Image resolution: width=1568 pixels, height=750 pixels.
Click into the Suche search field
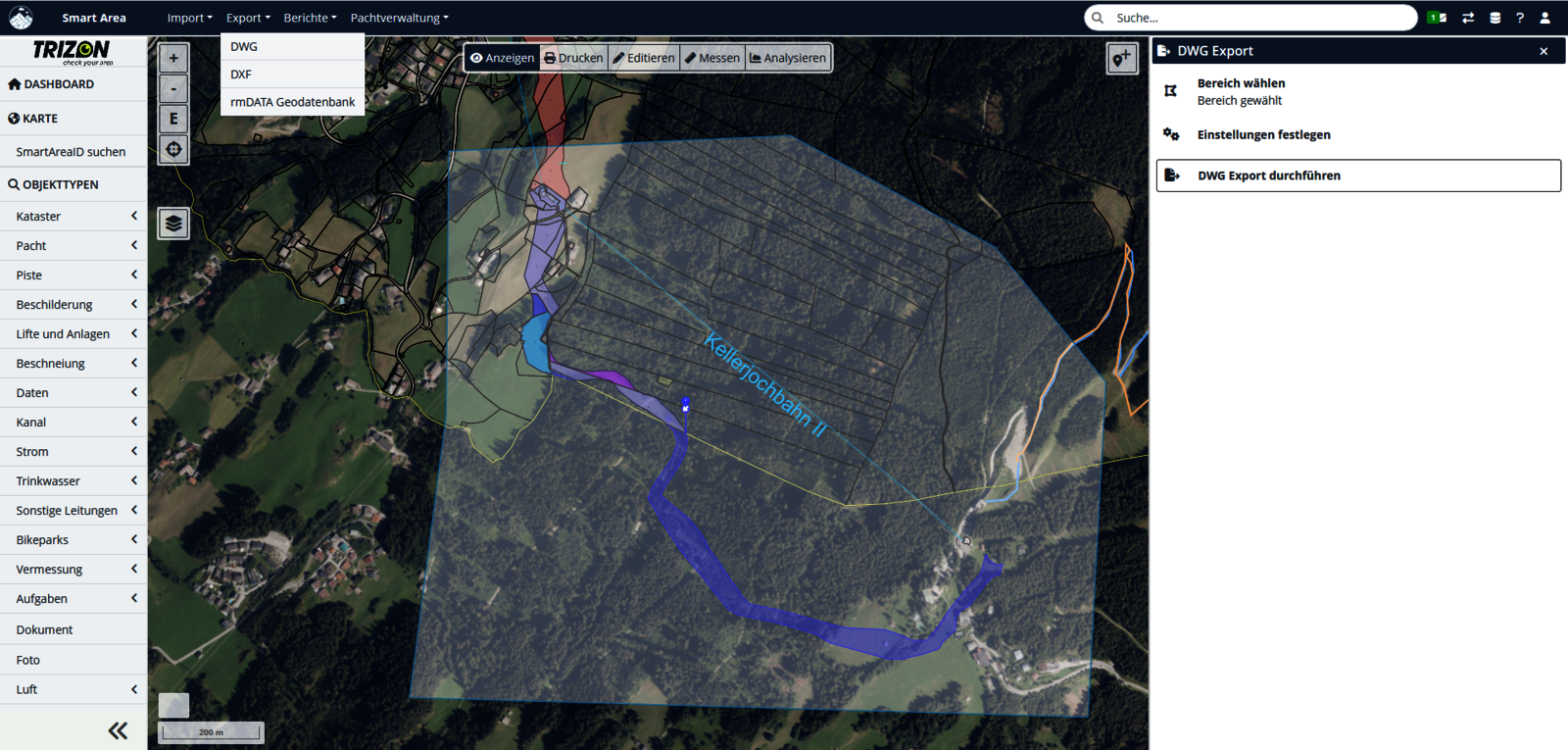tap(1259, 18)
